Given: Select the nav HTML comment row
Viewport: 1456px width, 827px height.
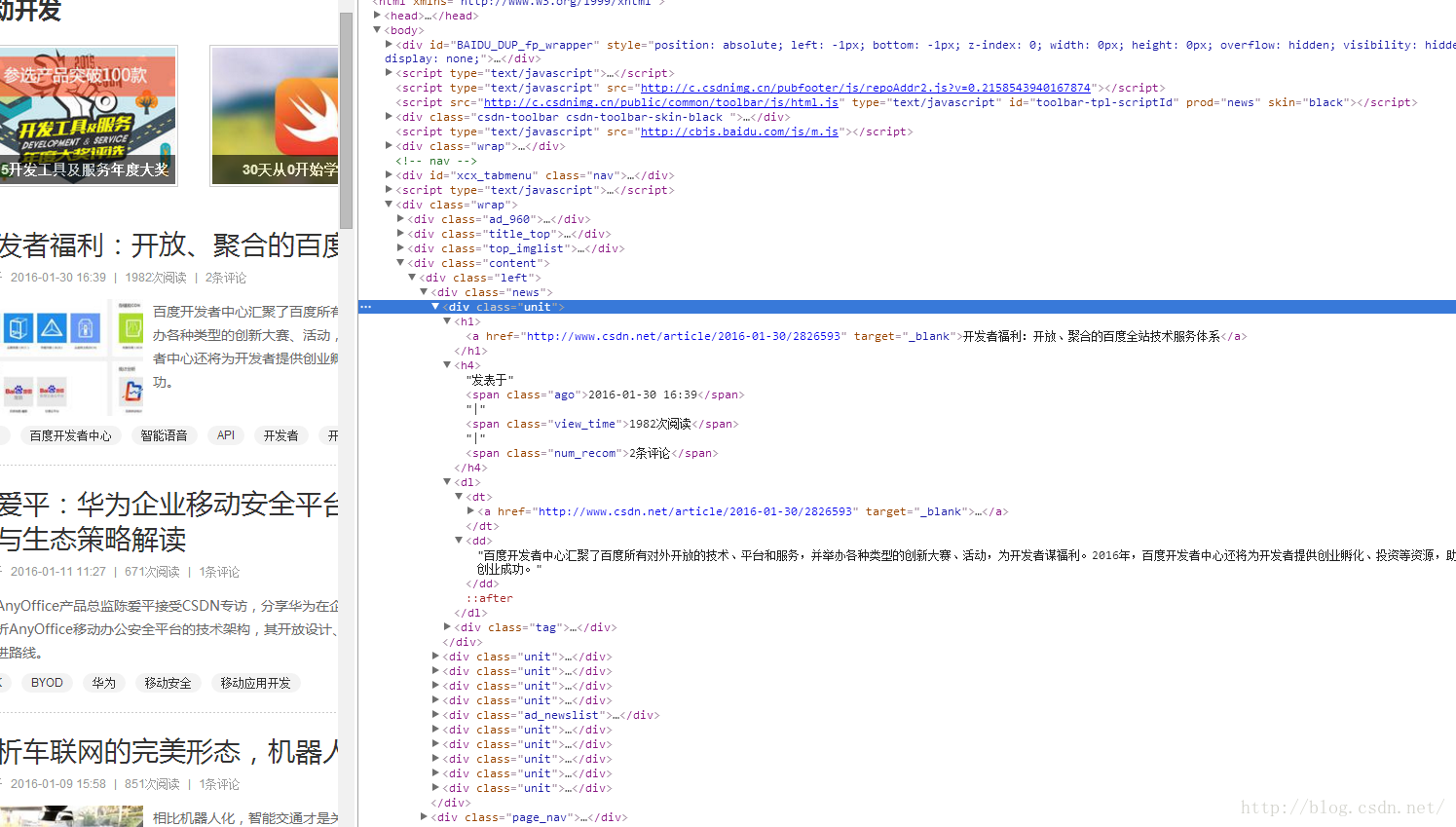Looking at the screenshot, I should pos(436,161).
